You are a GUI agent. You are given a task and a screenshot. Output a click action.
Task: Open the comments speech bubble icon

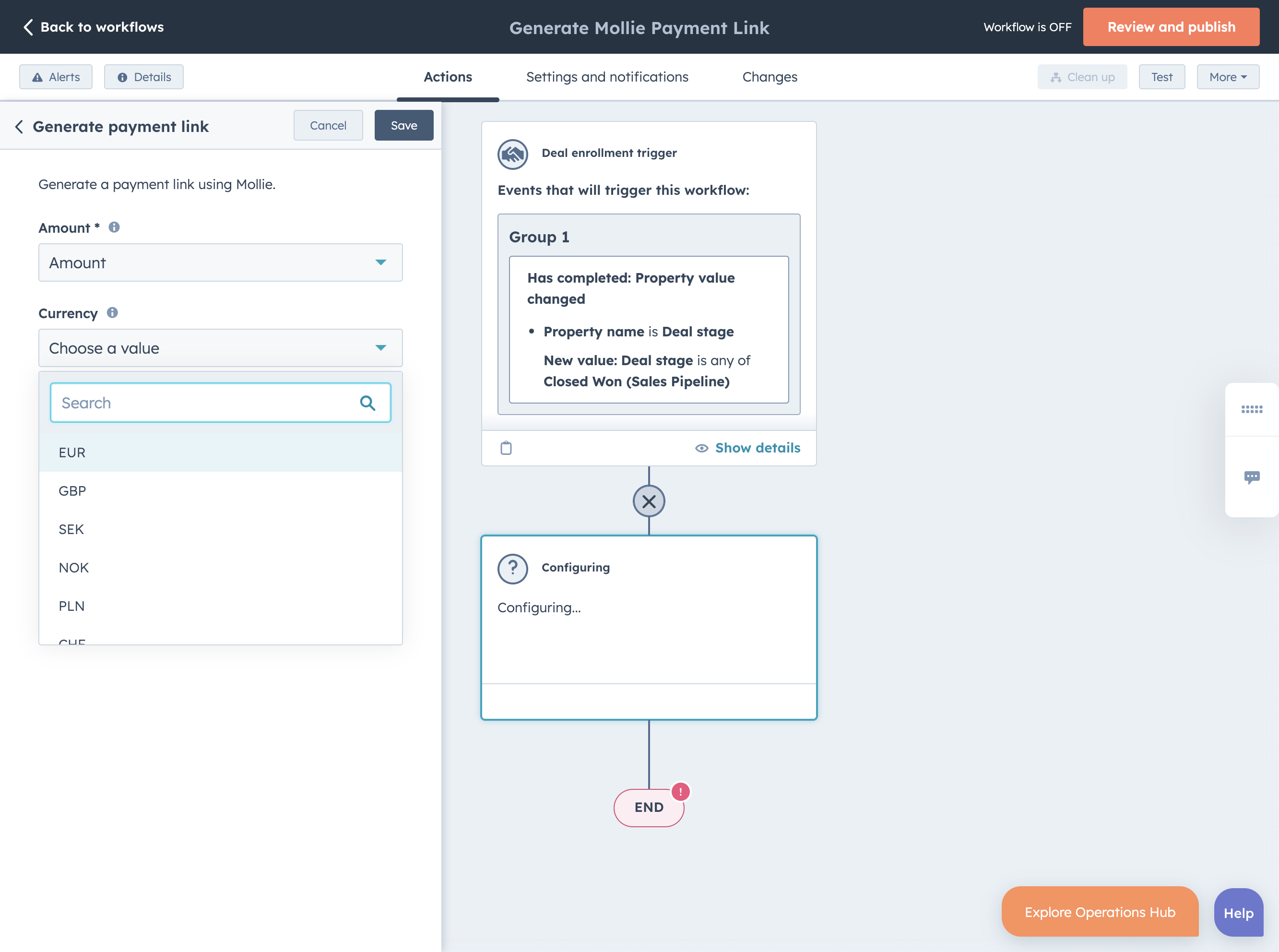click(1251, 477)
